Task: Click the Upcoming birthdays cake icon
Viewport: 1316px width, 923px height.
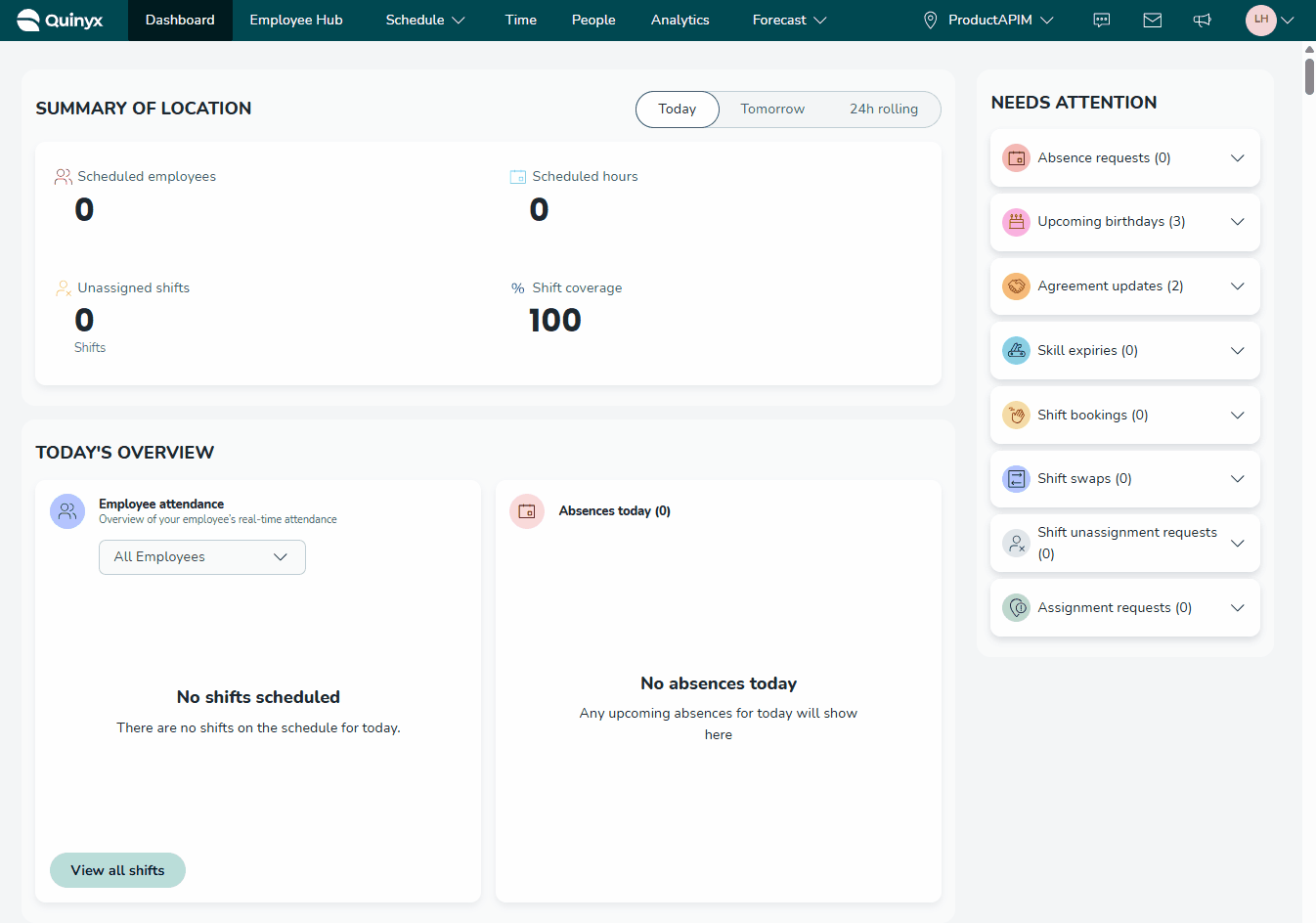Action: click(1017, 222)
